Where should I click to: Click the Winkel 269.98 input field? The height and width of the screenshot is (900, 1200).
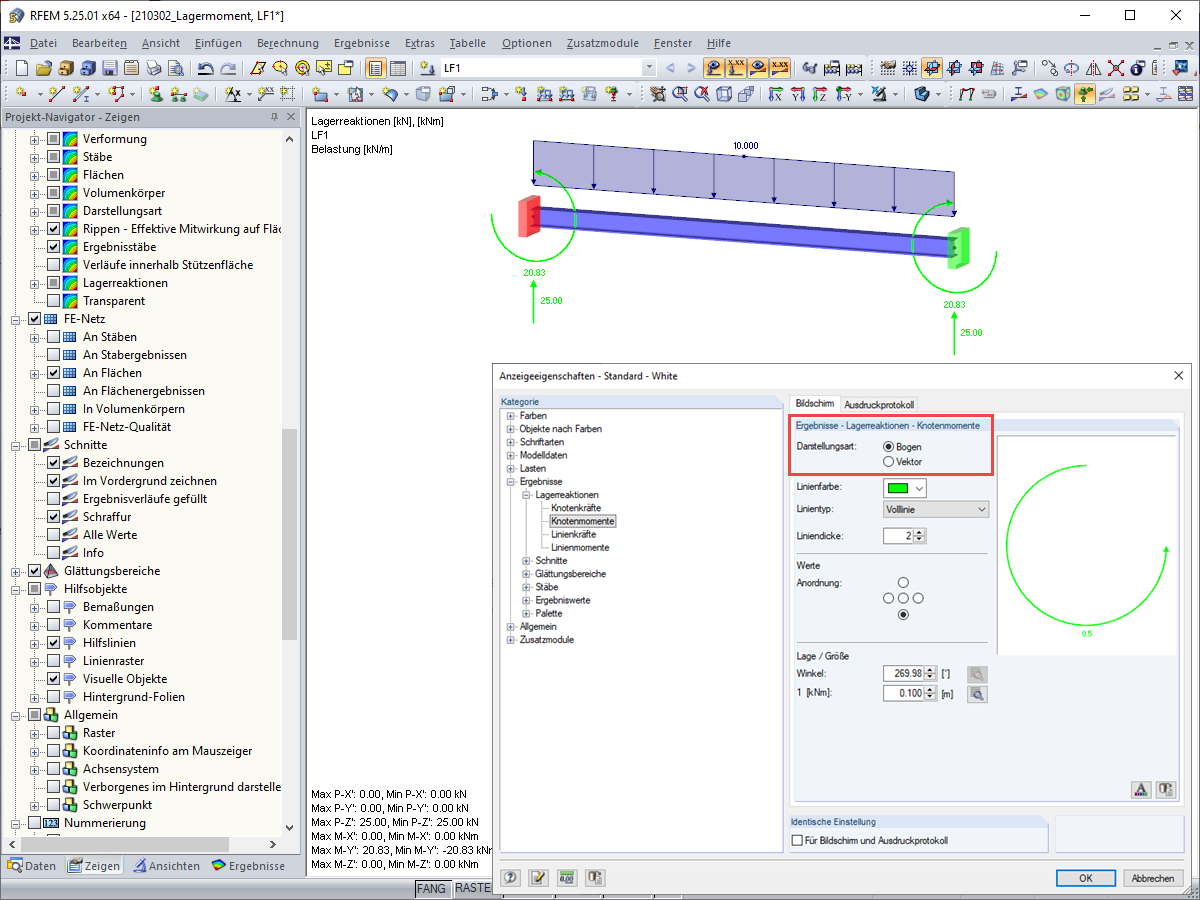click(904, 673)
